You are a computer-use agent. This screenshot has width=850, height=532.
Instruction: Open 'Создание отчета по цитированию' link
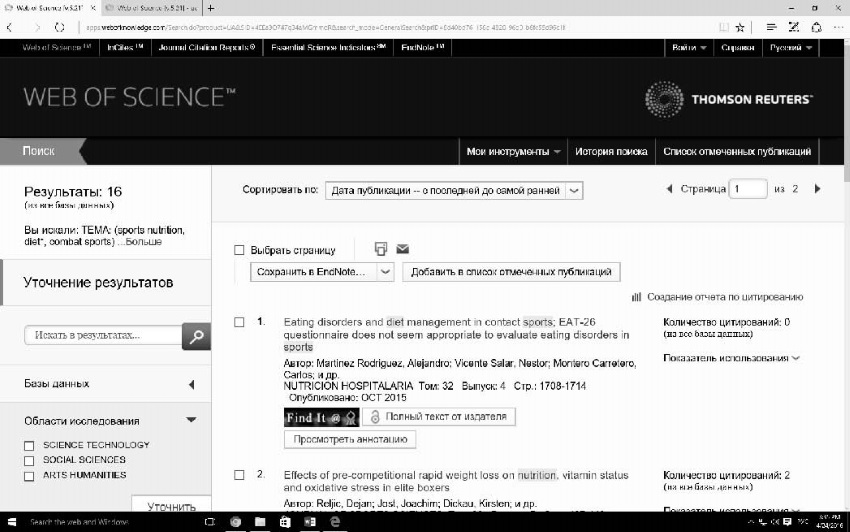point(724,297)
